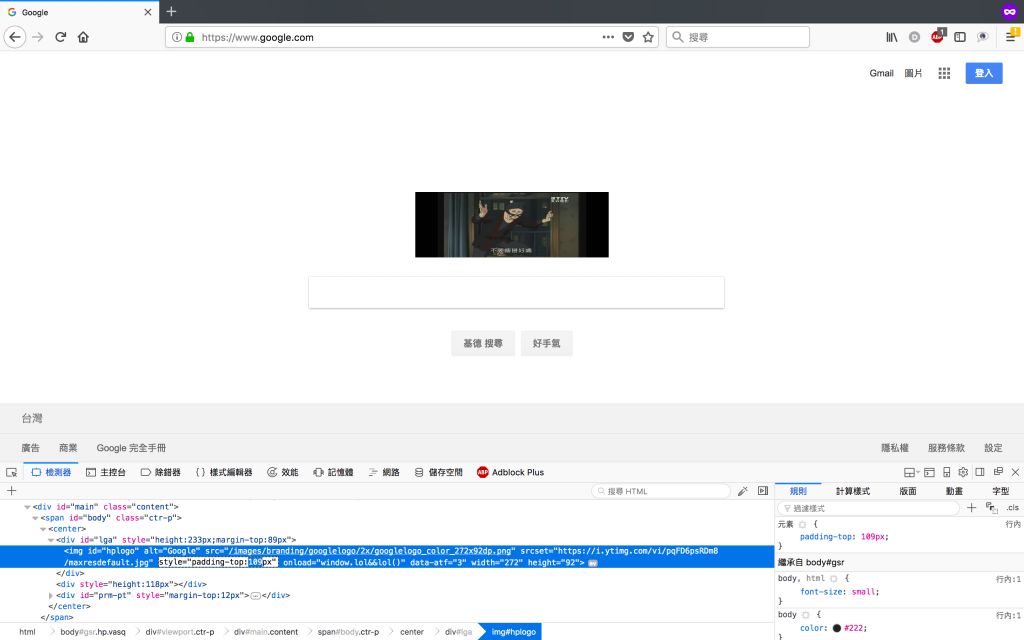Toggle the split console

tap(929, 472)
